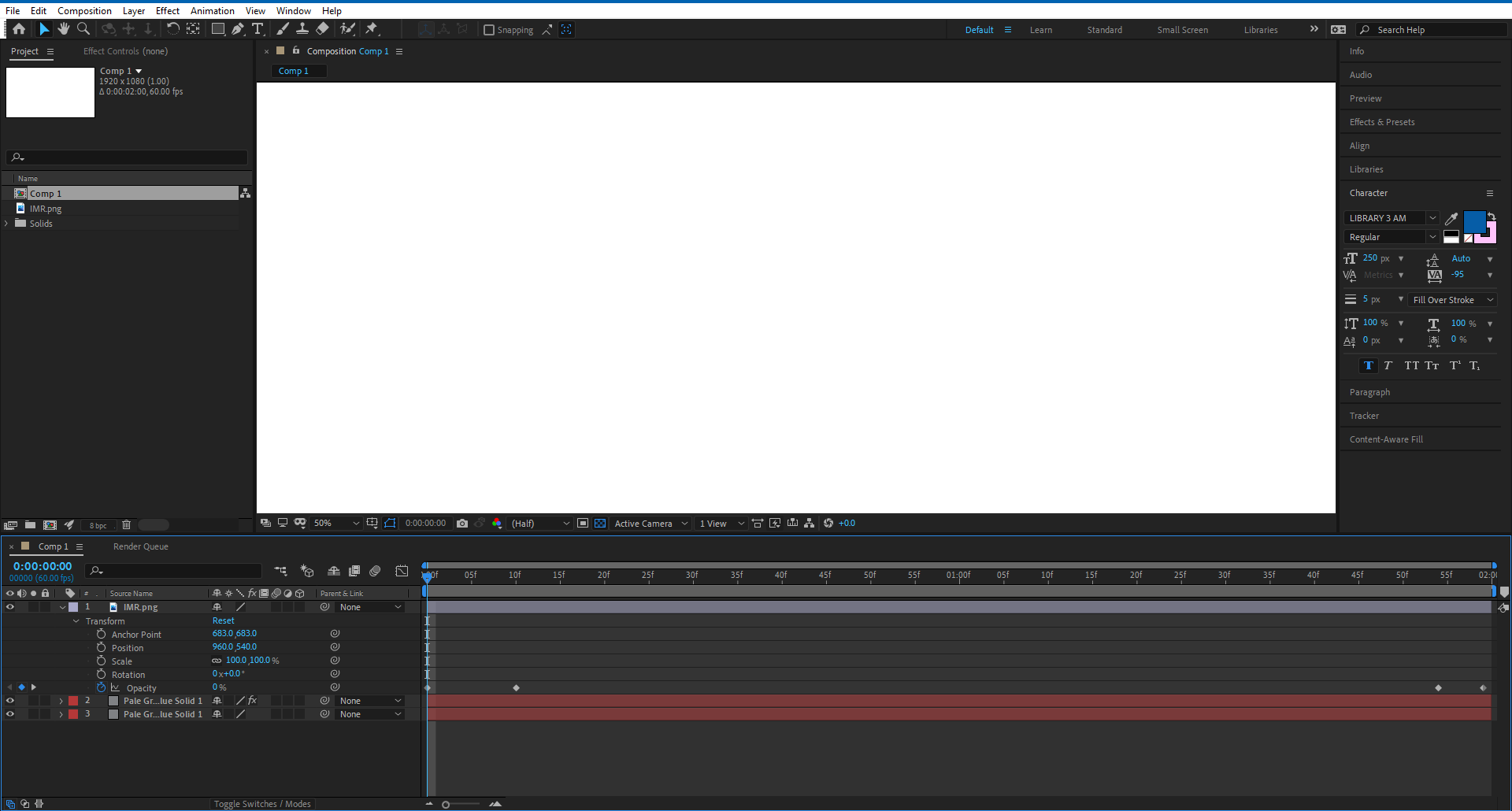
Task: Open the Graph Editor
Action: tap(402, 571)
